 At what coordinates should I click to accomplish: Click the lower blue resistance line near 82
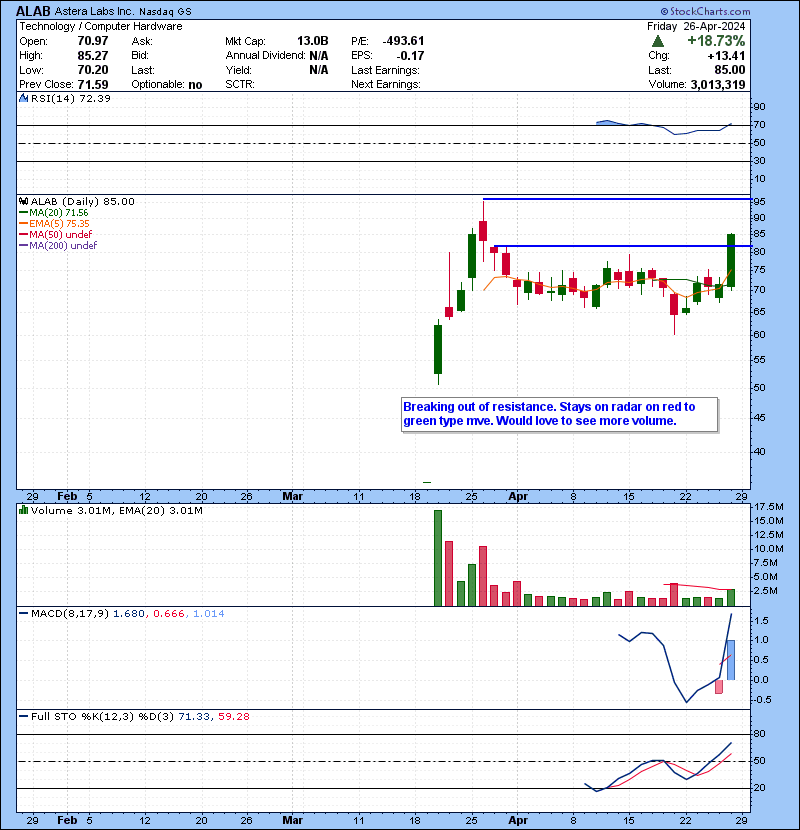[622, 246]
